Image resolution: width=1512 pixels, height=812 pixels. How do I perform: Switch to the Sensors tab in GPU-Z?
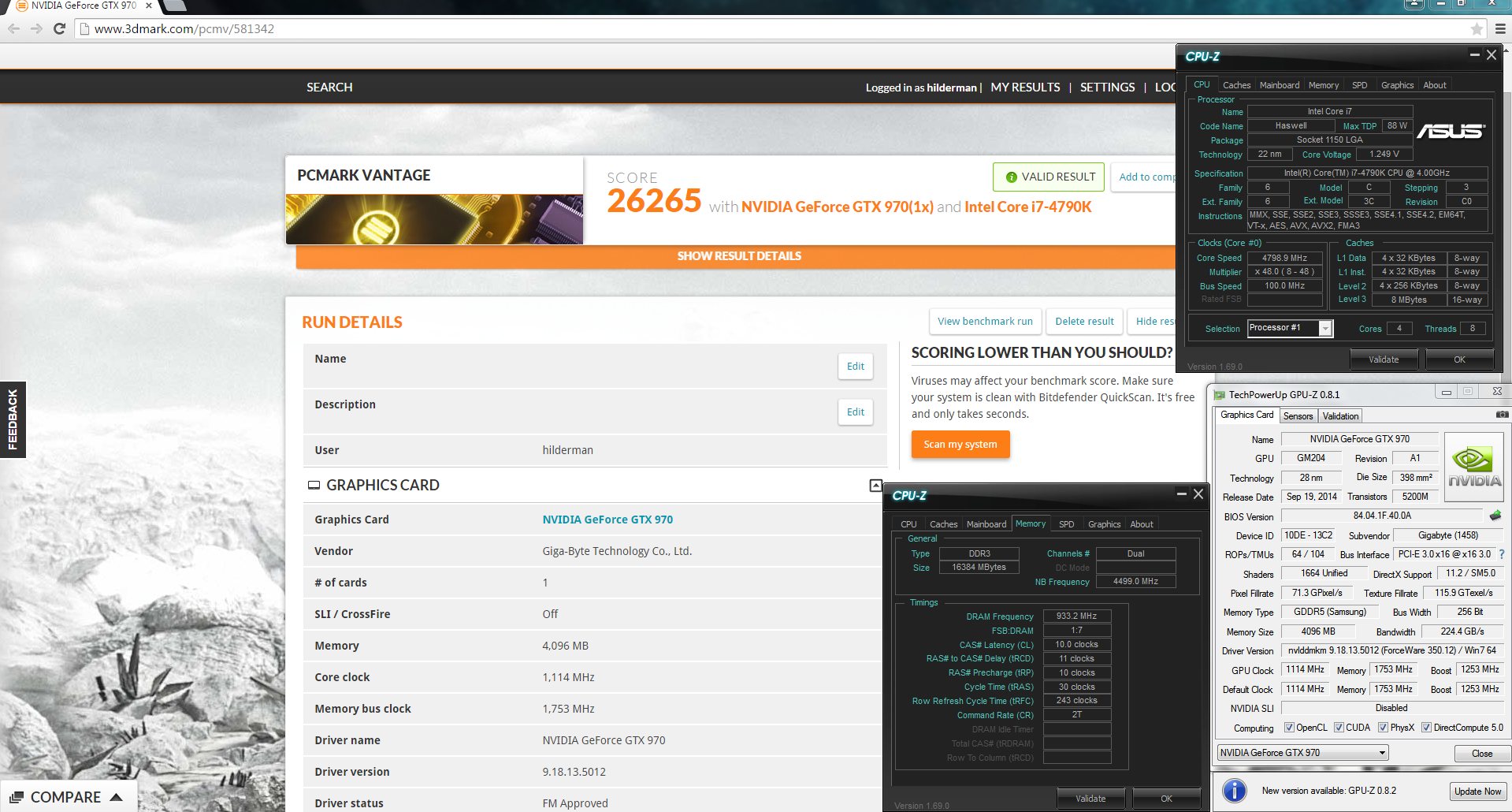tap(1298, 415)
